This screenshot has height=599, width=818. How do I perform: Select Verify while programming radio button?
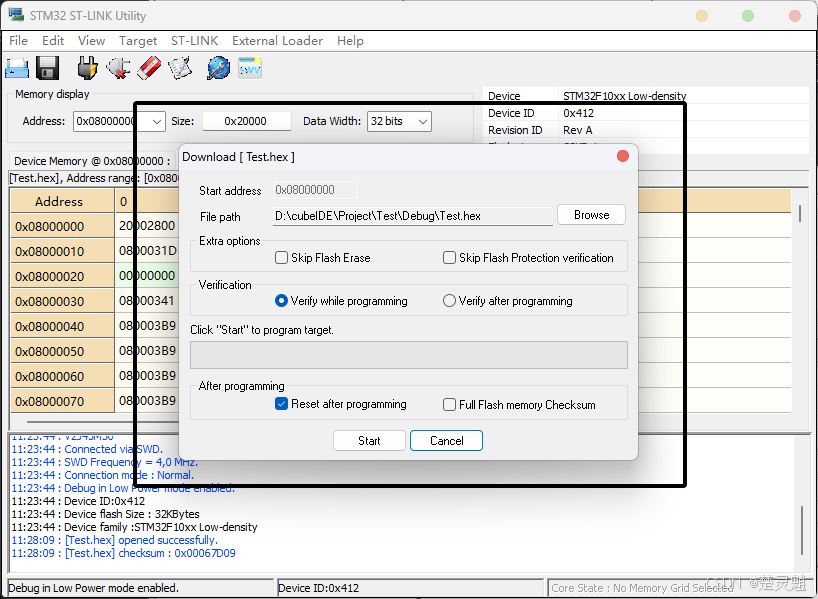(x=281, y=301)
